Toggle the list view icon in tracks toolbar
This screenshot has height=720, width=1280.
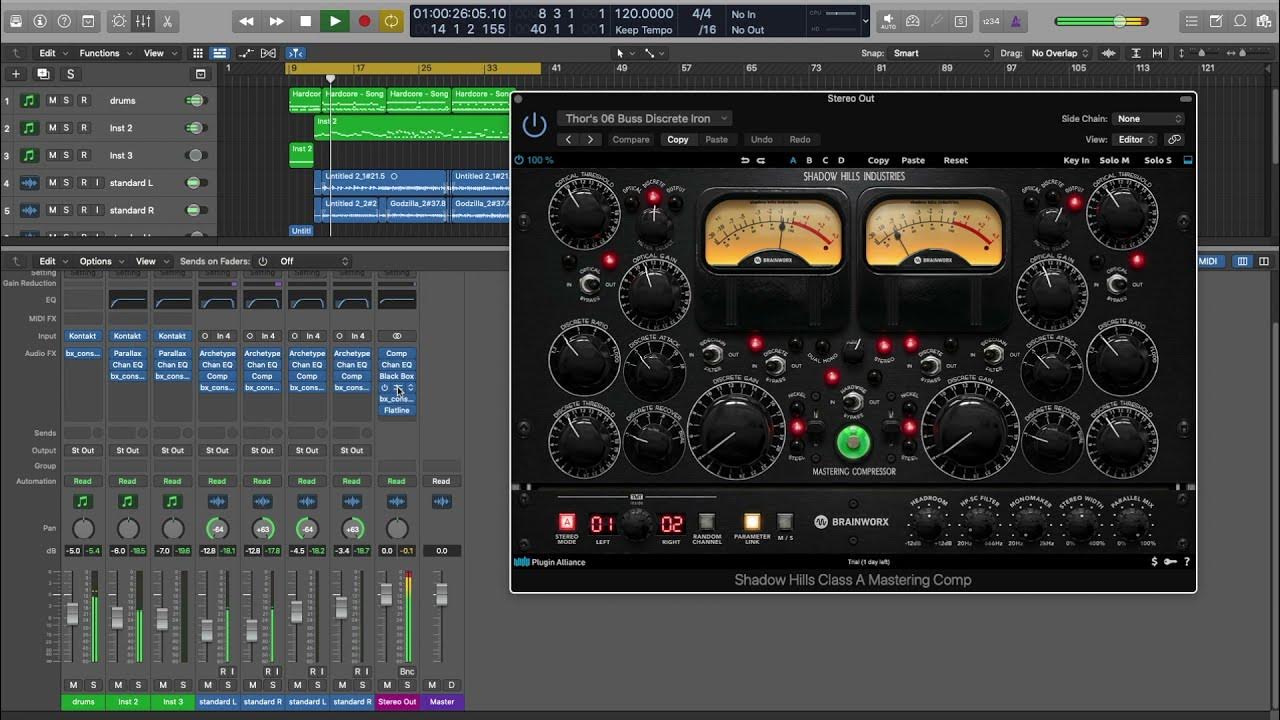click(x=219, y=53)
